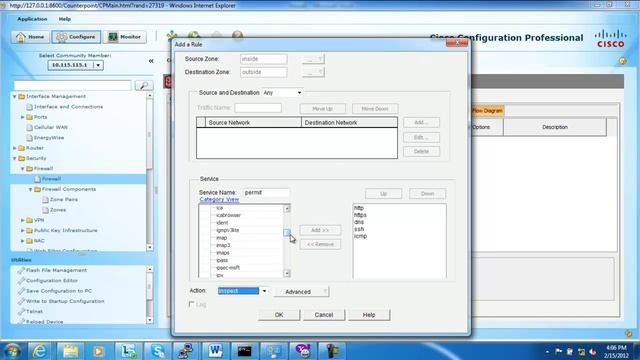Select https in the chosen services
This screenshot has height=360, width=640.
[360, 215]
